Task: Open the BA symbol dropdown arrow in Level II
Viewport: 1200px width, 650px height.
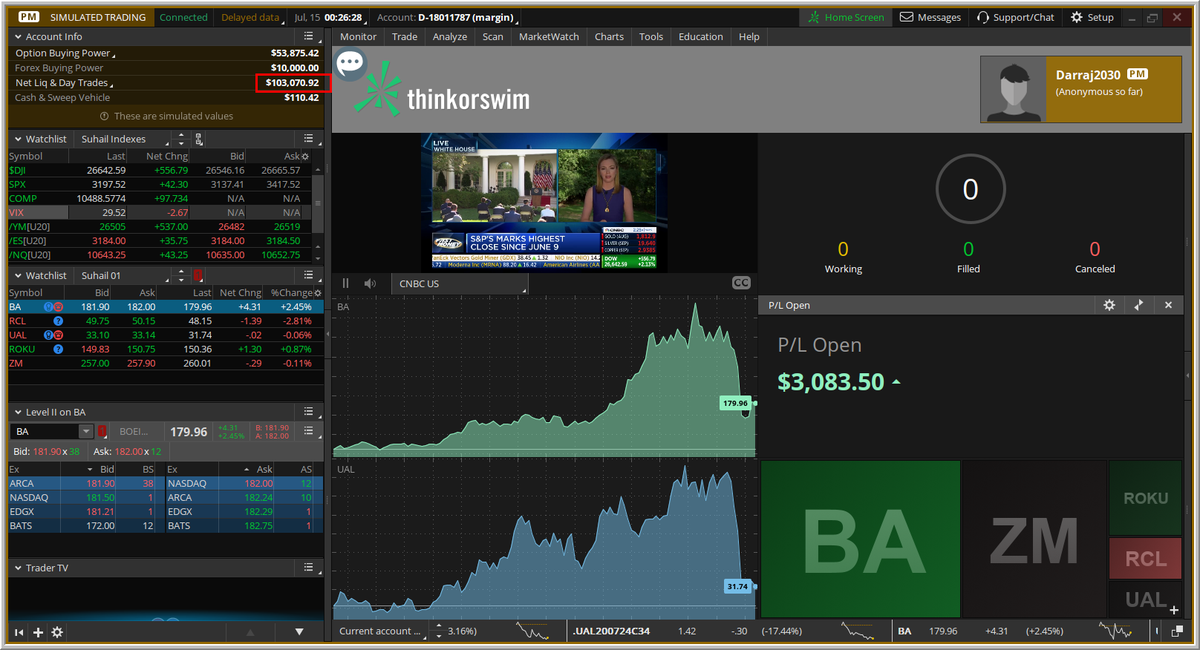Action: click(86, 432)
